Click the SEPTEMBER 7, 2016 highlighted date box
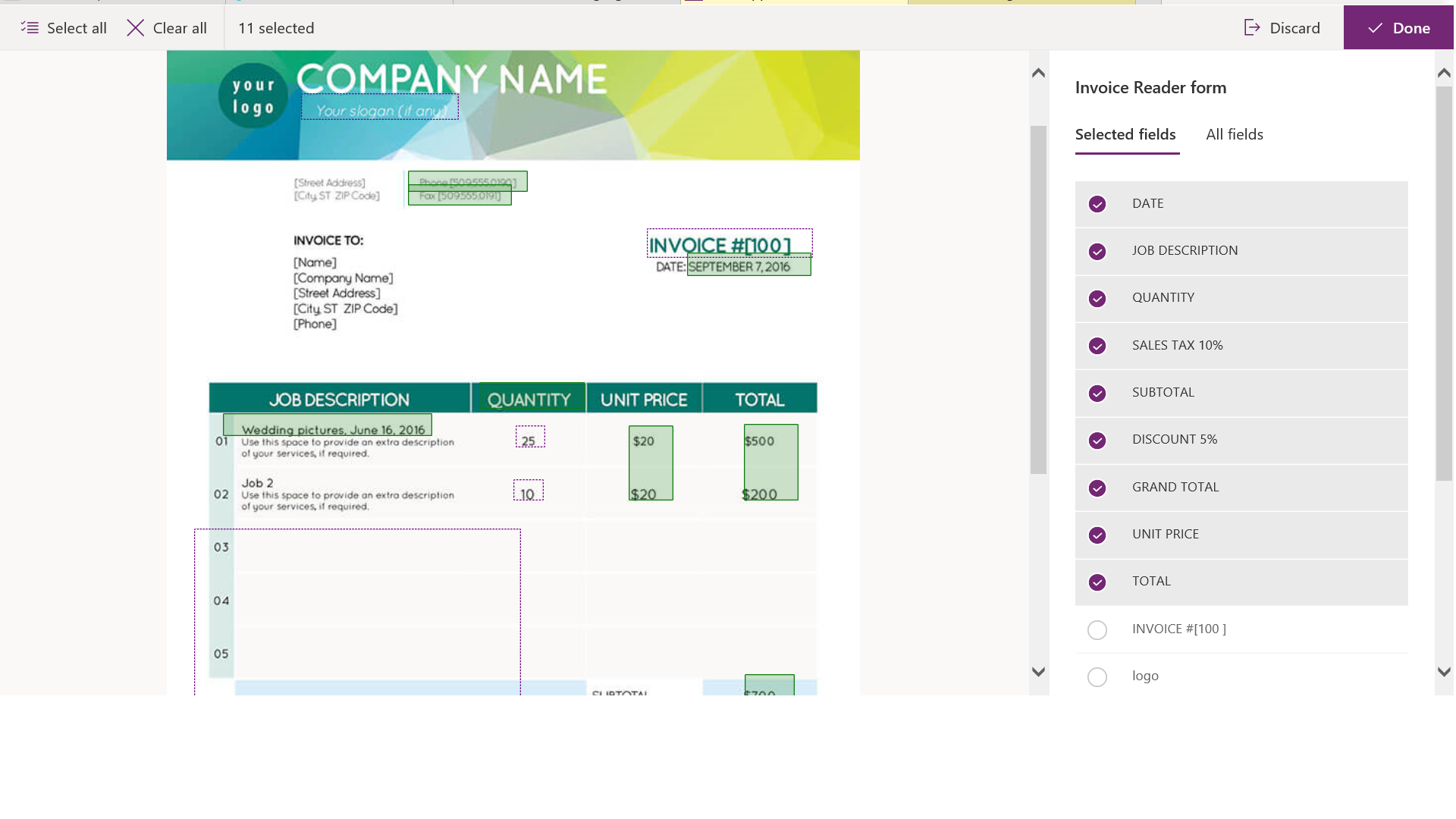Screen dimensions: 1456x819 (748, 266)
